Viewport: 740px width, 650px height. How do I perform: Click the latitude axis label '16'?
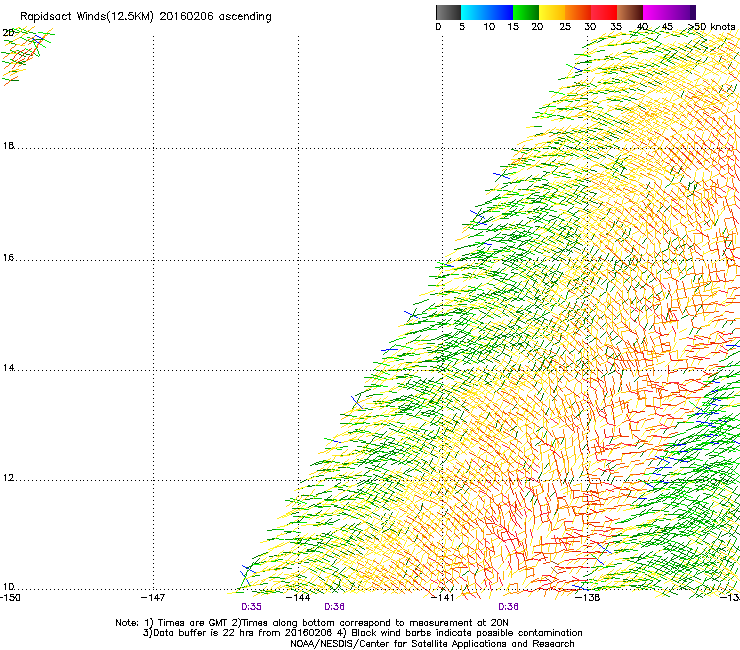(x=8, y=258)
